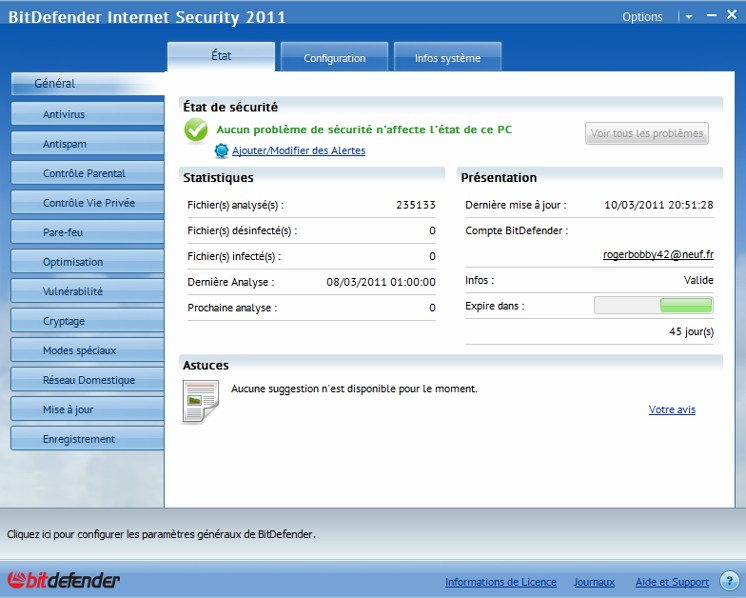Open the Infos système tab
This screenshot has width=746, height=598.
coord(447,57)
